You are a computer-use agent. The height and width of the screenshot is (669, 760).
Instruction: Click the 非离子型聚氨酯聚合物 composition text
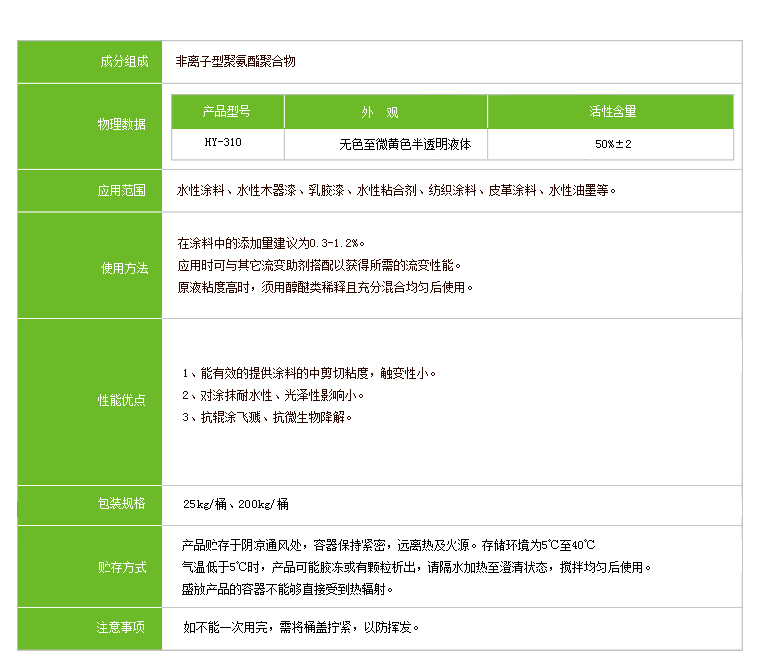click(235, 62)
